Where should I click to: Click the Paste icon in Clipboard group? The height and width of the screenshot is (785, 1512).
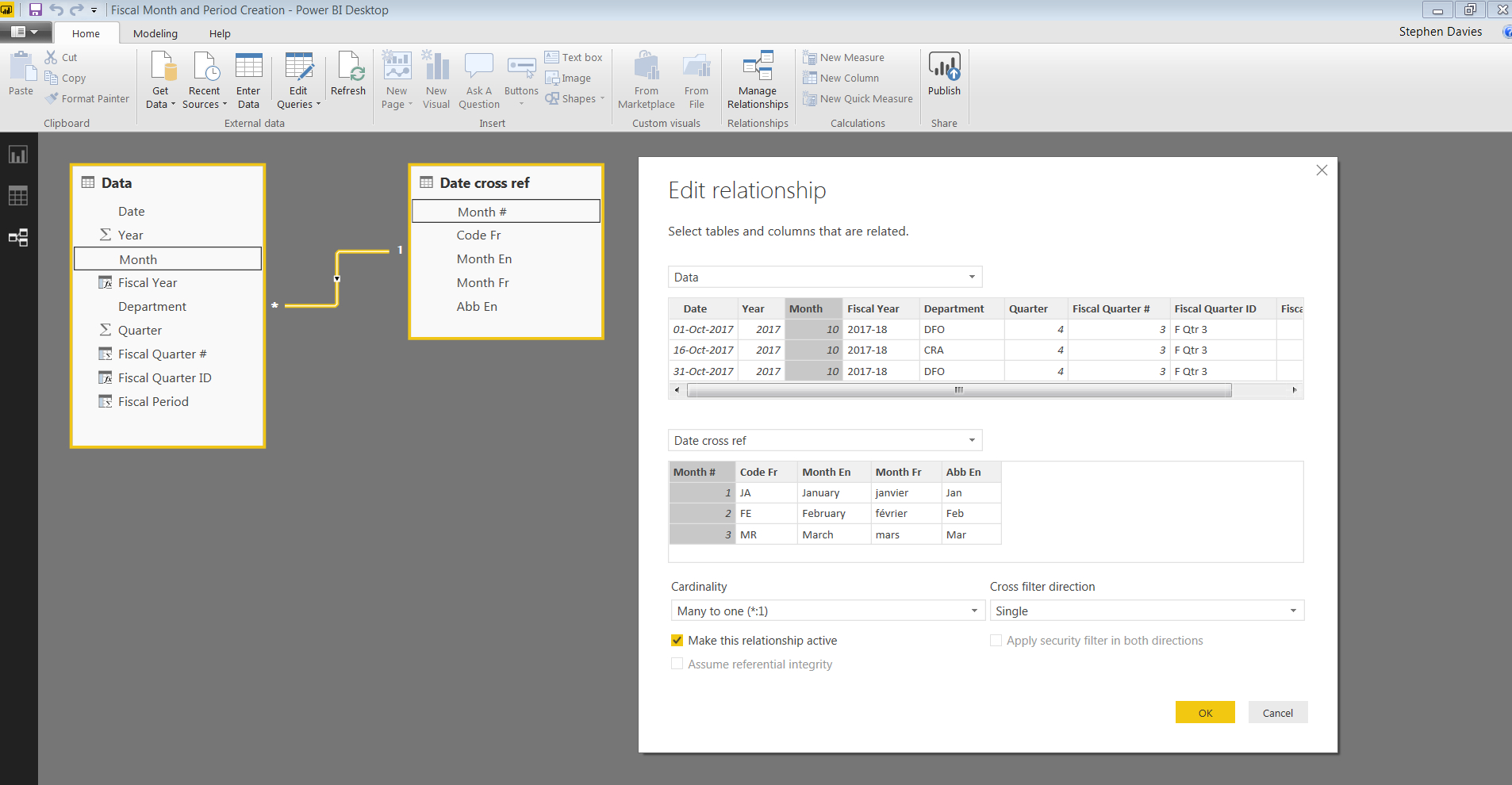coord(21,67)
